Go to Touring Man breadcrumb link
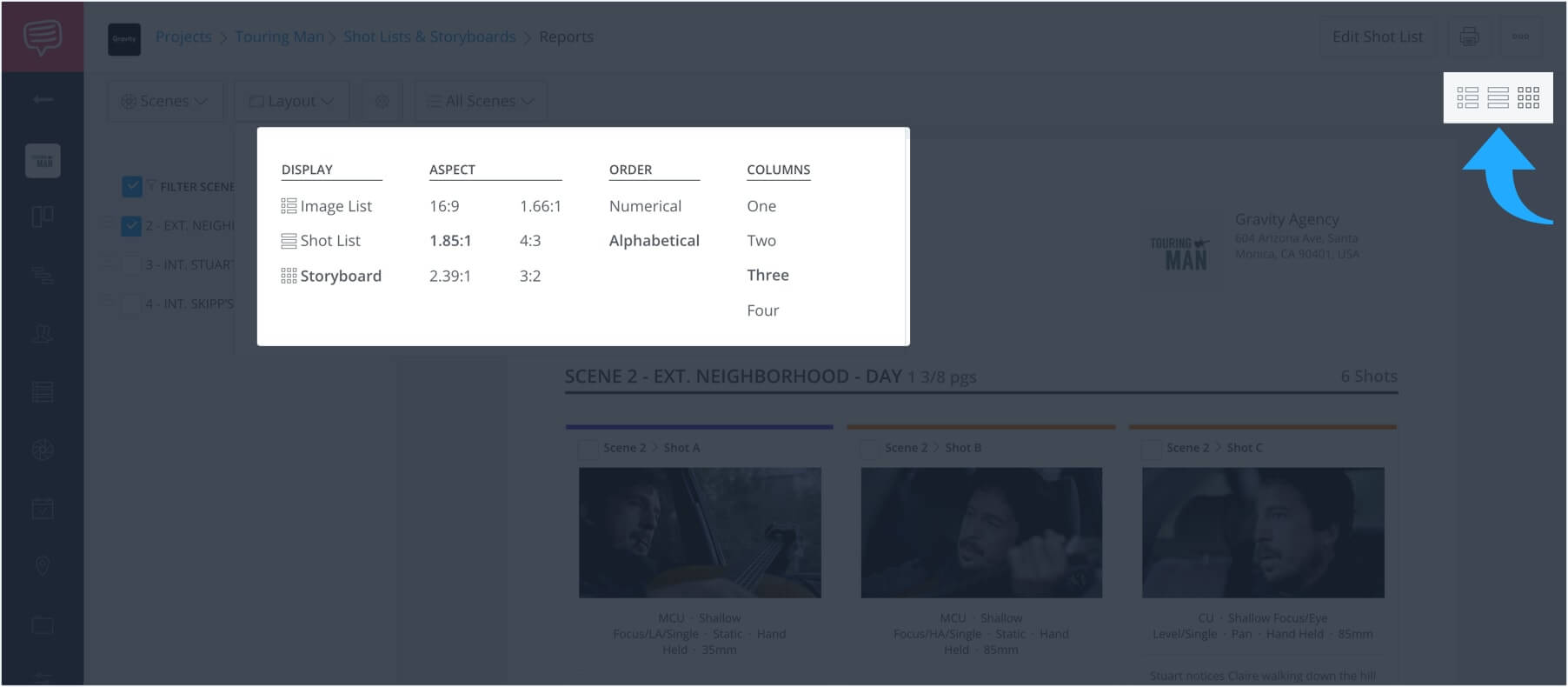The height and width of the screenshot is (687, 1568). coord(279,37)
